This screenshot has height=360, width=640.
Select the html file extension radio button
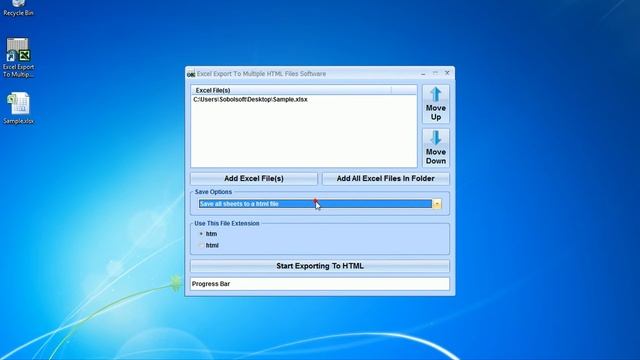coord(201,245)
